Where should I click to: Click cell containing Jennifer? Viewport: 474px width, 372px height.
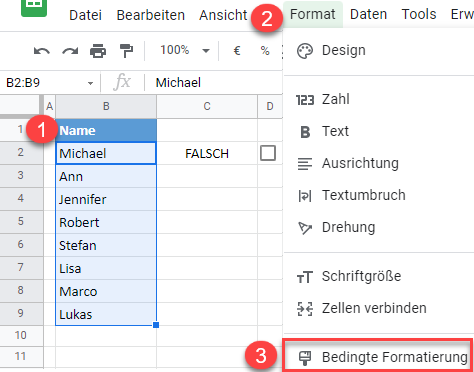pos(106,199)
